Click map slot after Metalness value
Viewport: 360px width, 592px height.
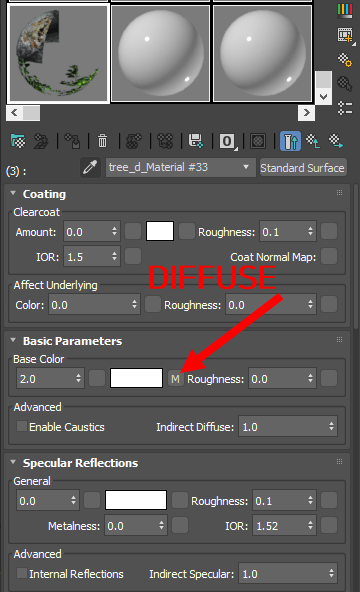(180, 525)
